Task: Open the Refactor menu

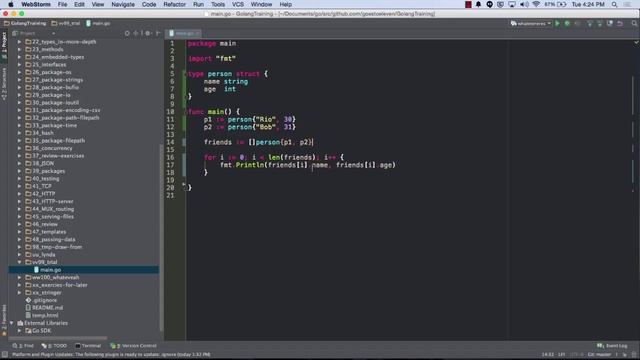Action: [x=174, y=4]
